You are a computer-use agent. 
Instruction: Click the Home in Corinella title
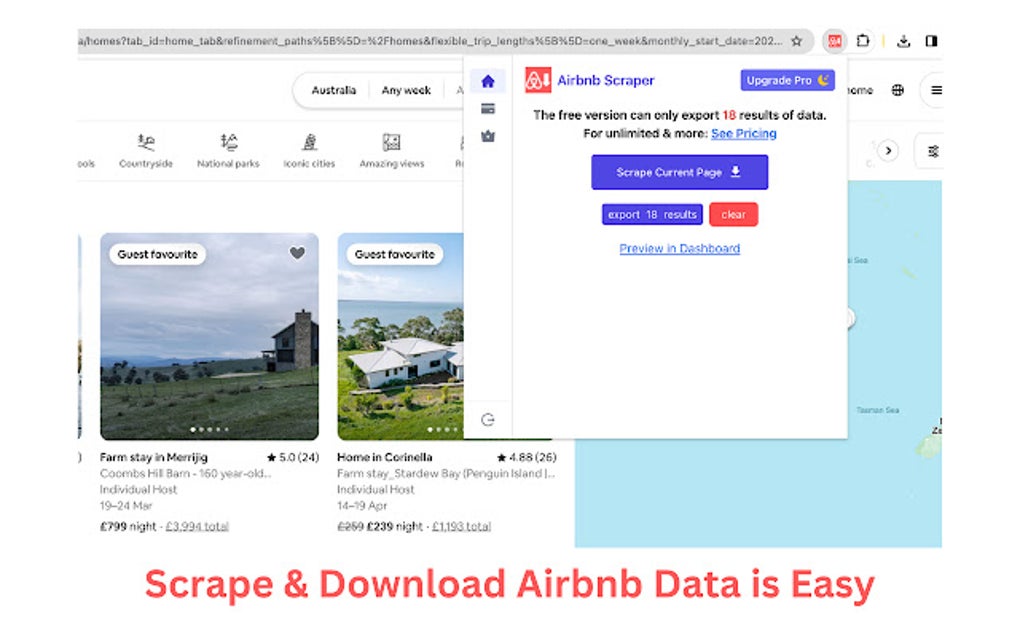384,457
